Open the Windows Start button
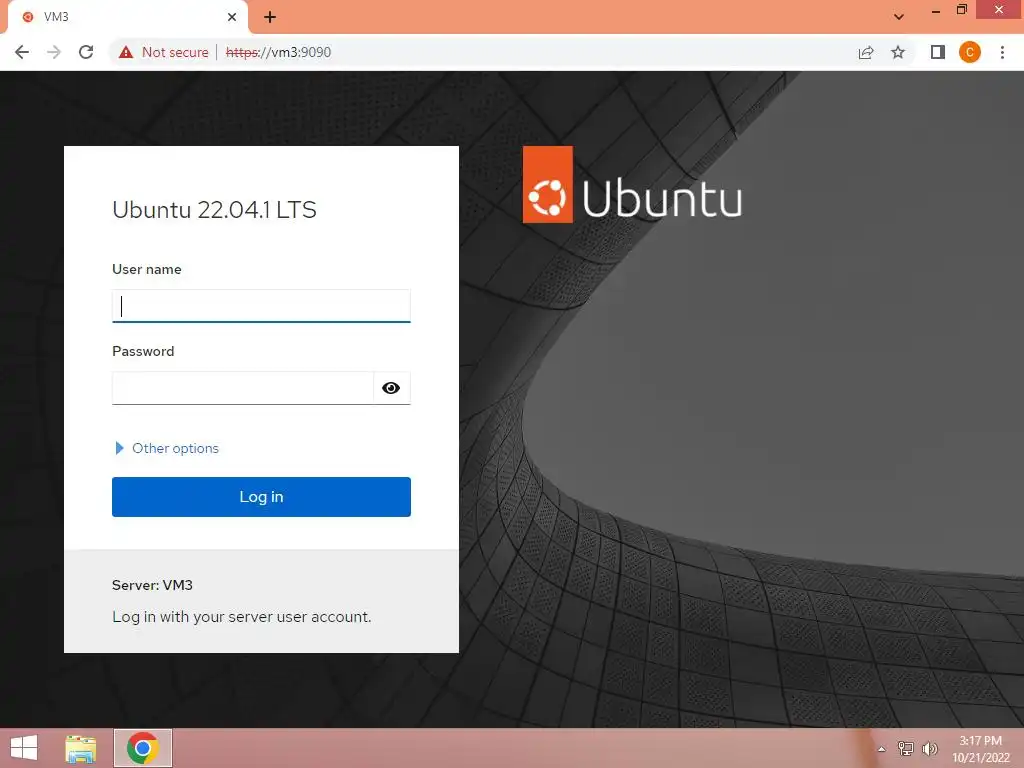 tap(24, 748)
